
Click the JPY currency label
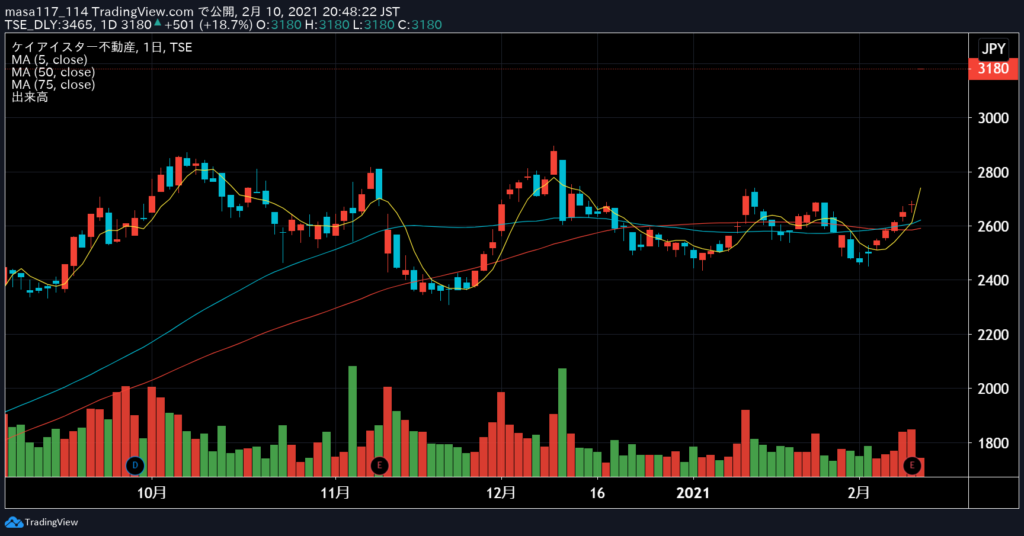pos(993,48)
